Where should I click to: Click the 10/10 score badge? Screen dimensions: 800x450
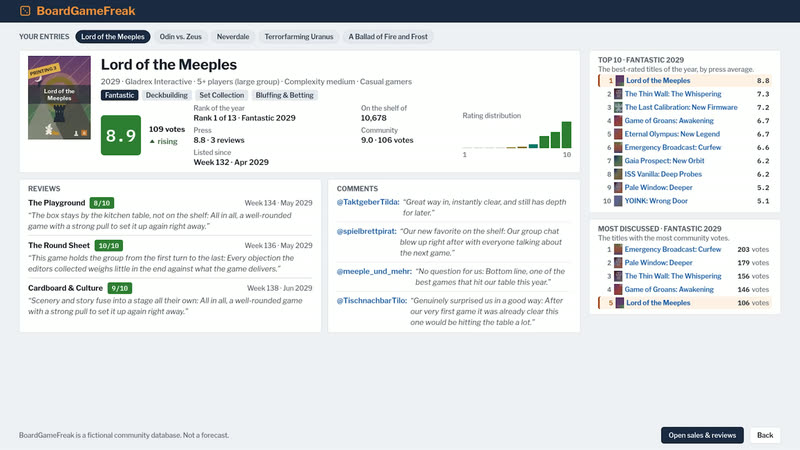pyautogui.click(x=109, y=246)
